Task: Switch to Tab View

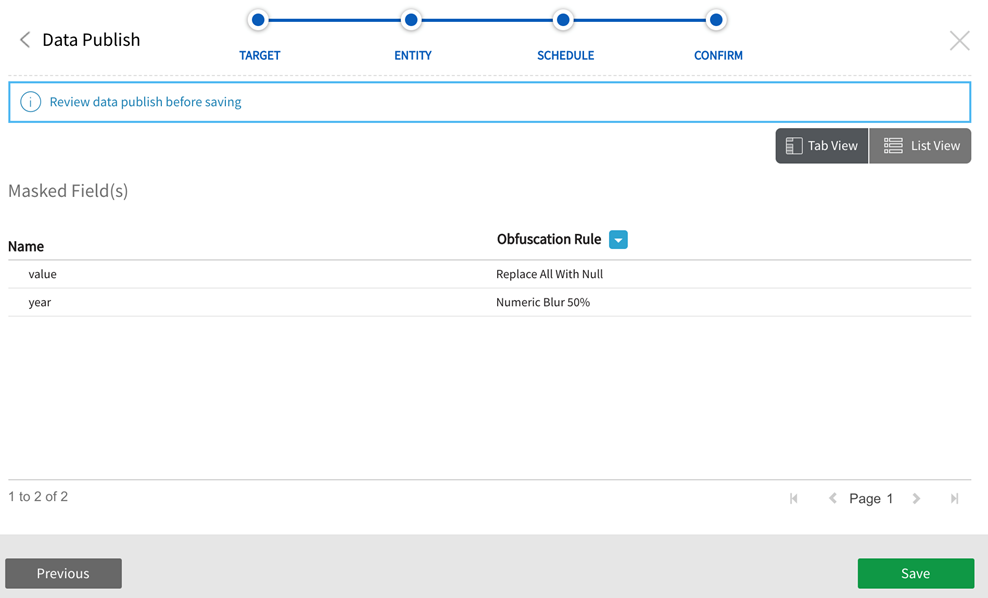Action: point(821,146)
